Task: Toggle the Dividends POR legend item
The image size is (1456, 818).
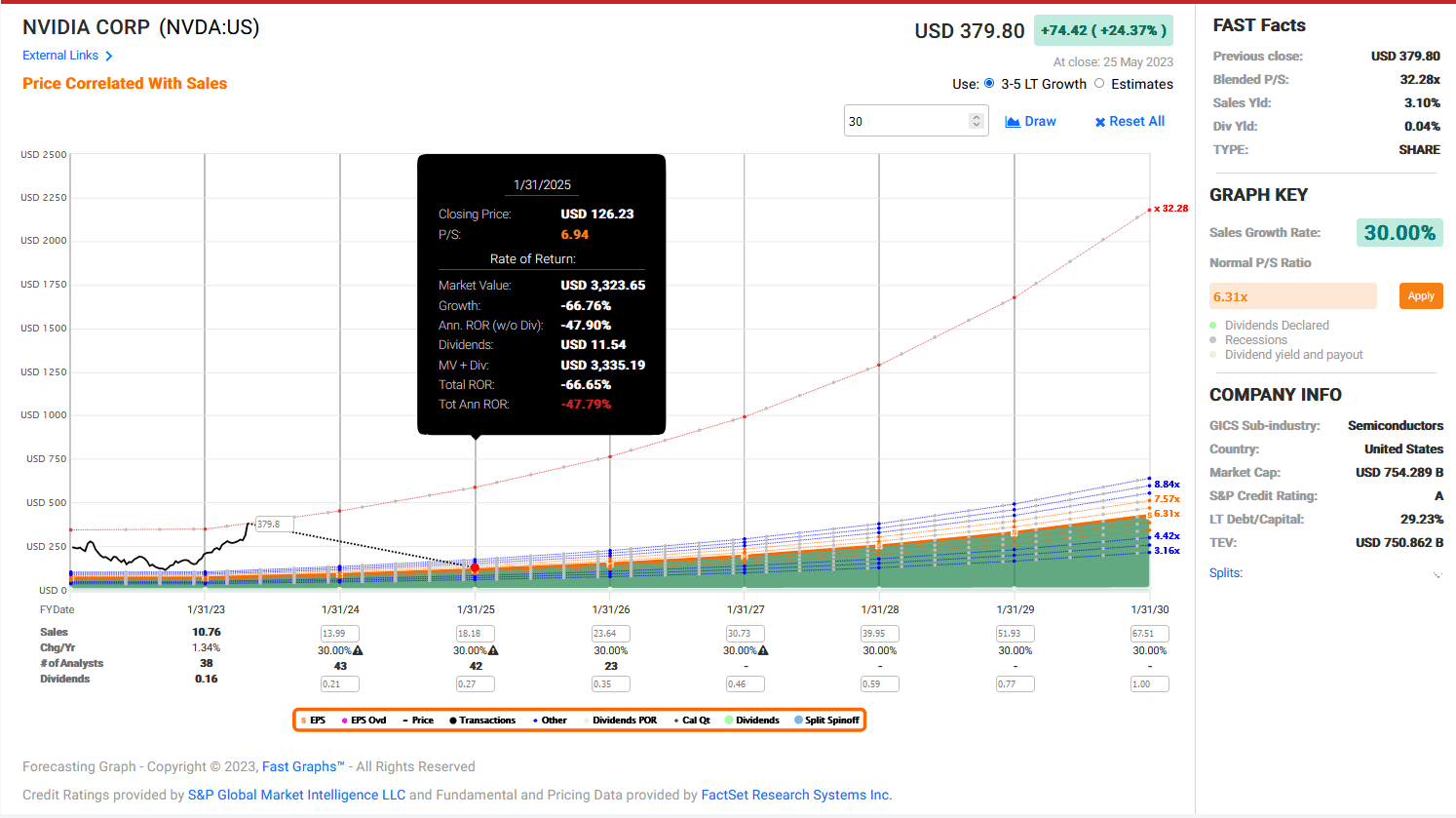Action: (x=620, y=721)
